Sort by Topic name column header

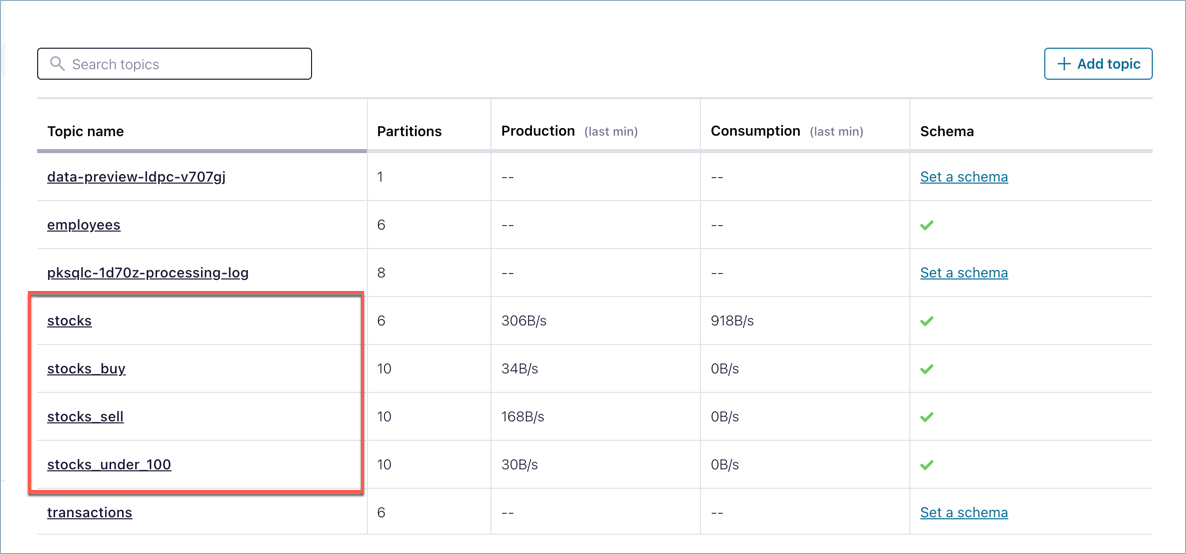pos(86,131)
